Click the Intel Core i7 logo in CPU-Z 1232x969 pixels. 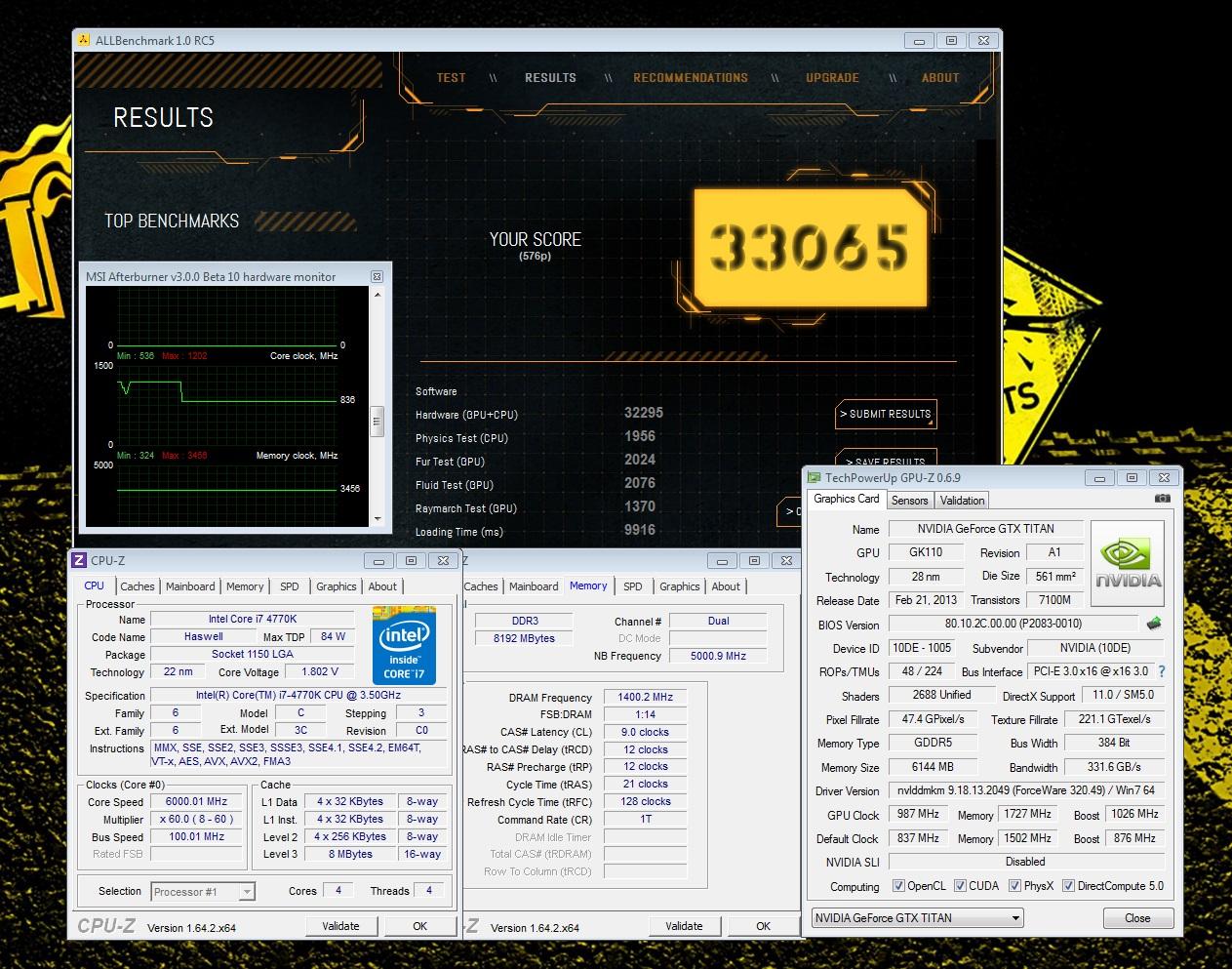click(x=404, y=646)
